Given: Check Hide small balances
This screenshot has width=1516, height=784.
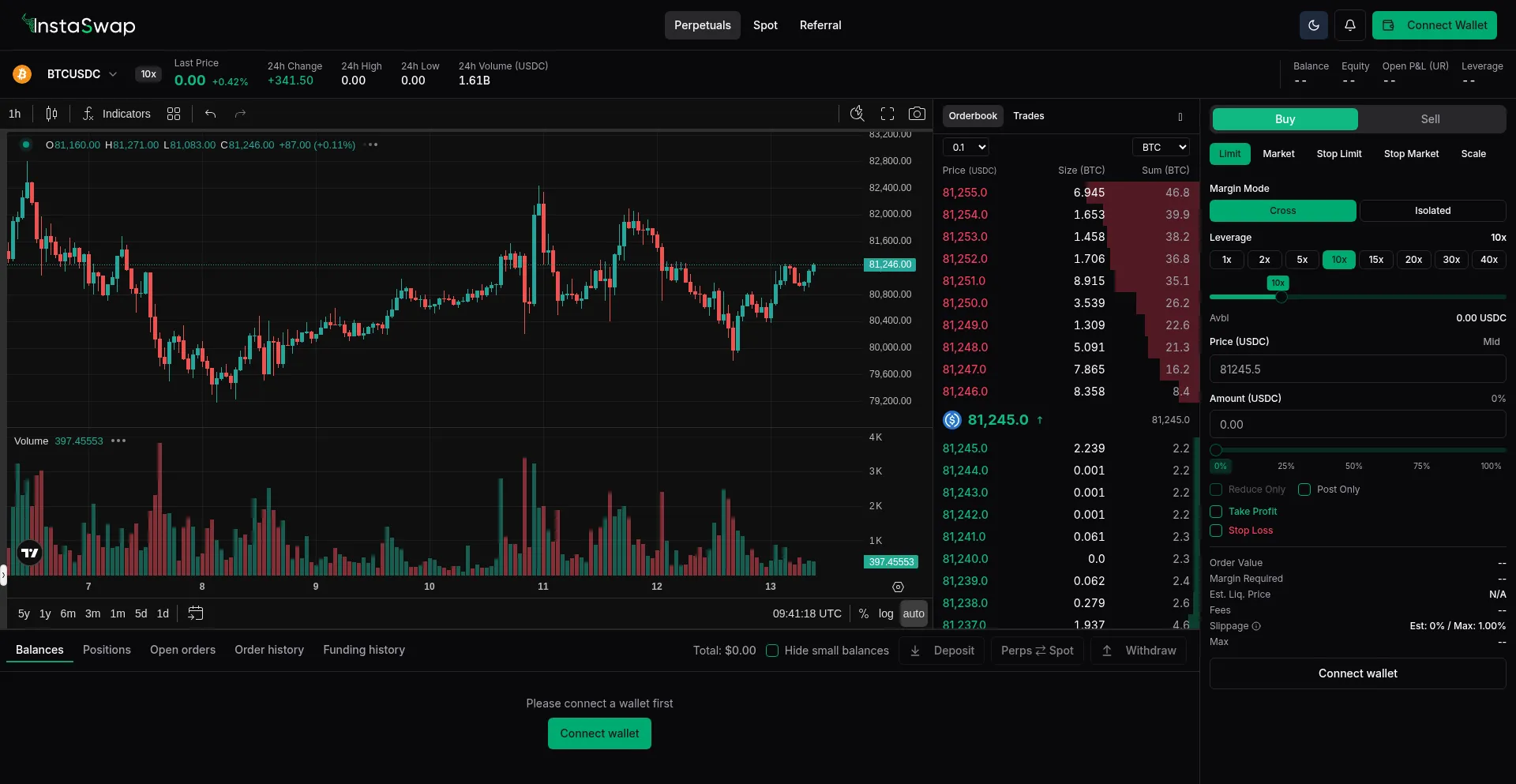Looking at the screenshot, I should click(x=772, y=651).
